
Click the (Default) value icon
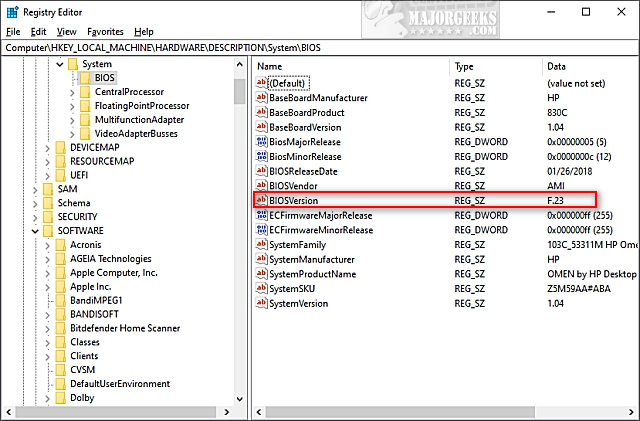coord(261,83)
